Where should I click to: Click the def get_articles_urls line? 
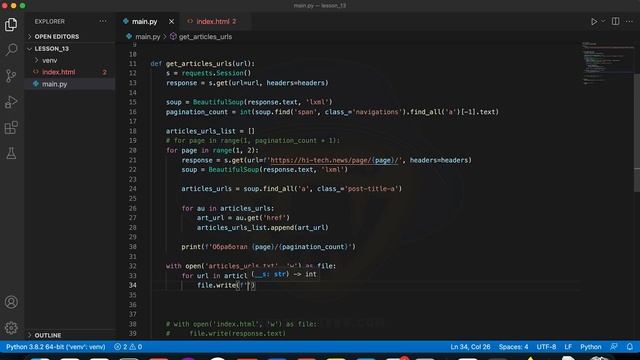pyautogui.click(x=202, y=64)
